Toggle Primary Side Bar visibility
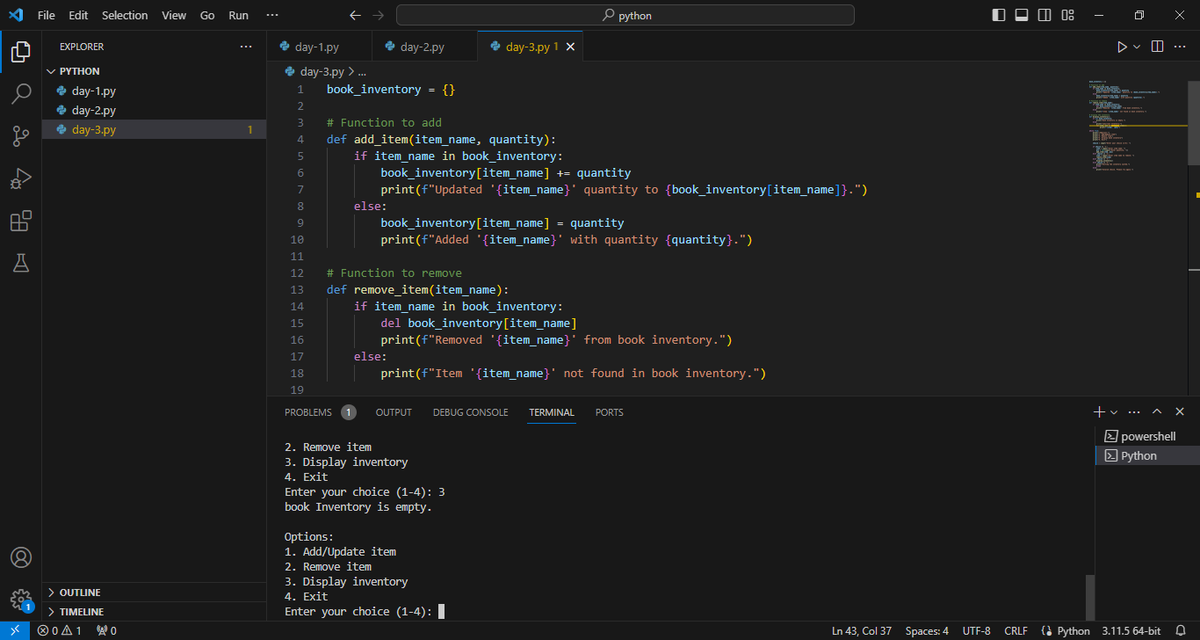1200x640 pixels. 999,15
